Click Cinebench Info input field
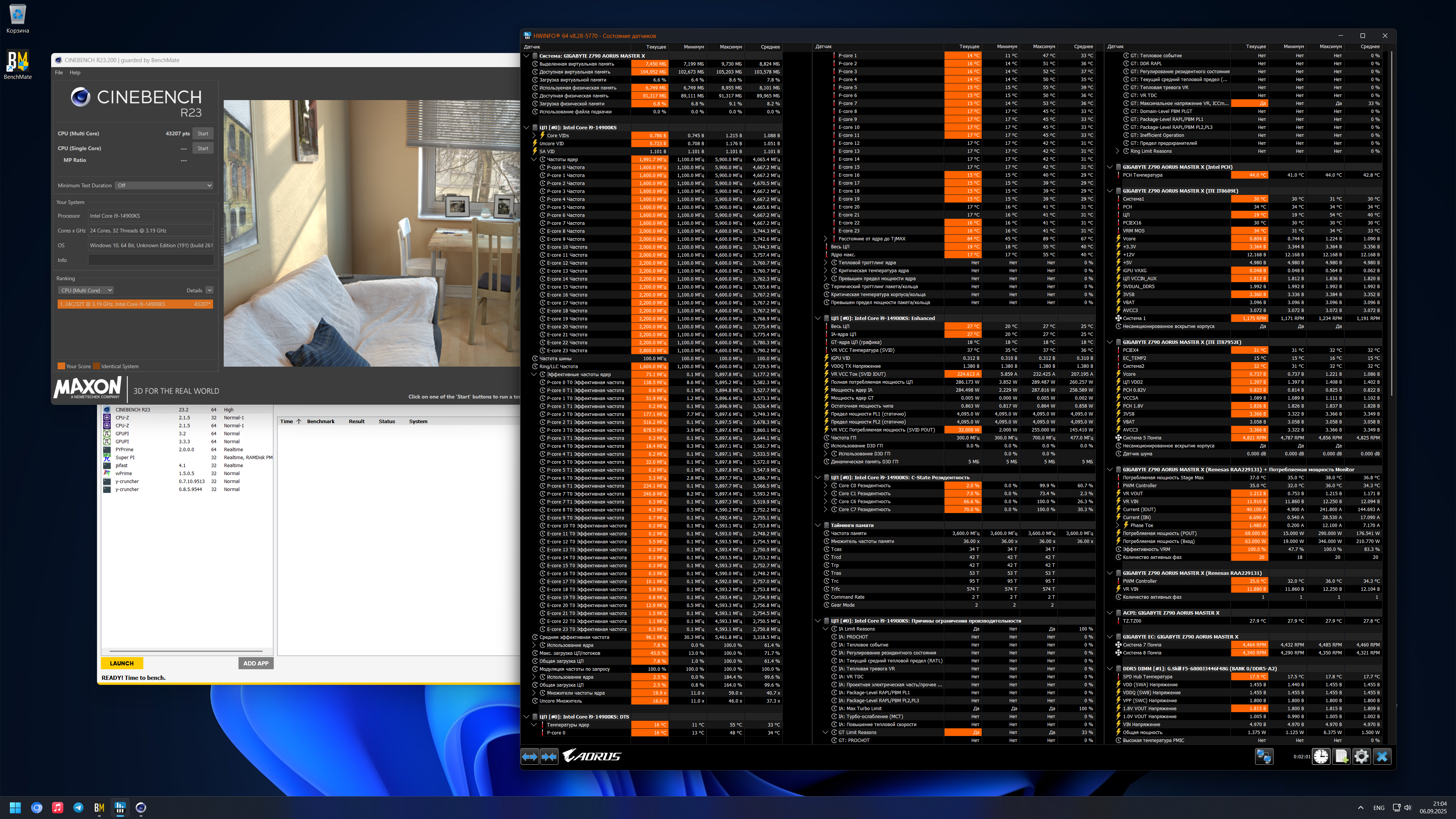The image size is (1456, 819). (151, 260)
